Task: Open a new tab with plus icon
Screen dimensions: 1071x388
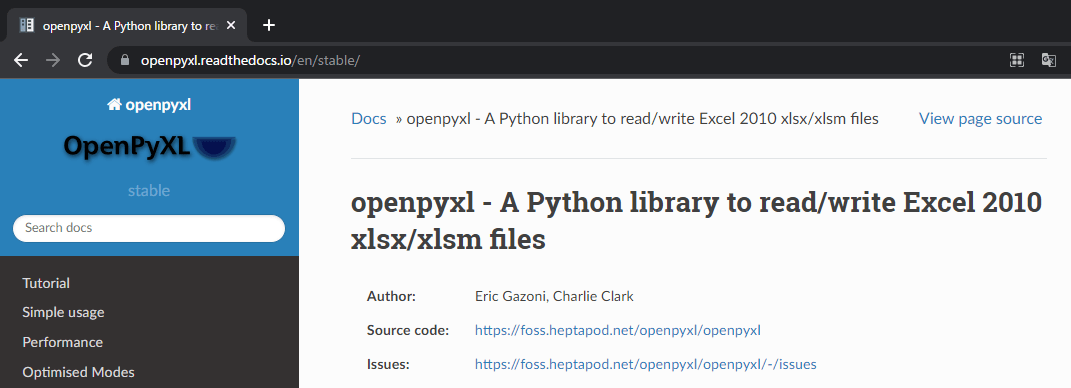Action: [269, 25]
